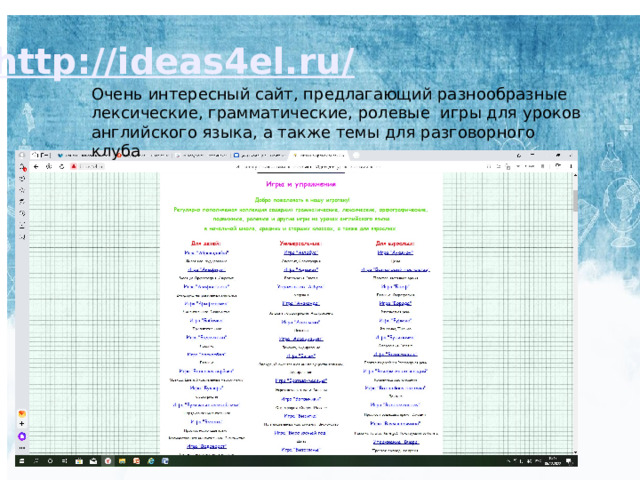Click the mail icon in the browser sidebar
Image resolution: width=640 pixels, height=480 pixels.
click(x=22, y=413)
